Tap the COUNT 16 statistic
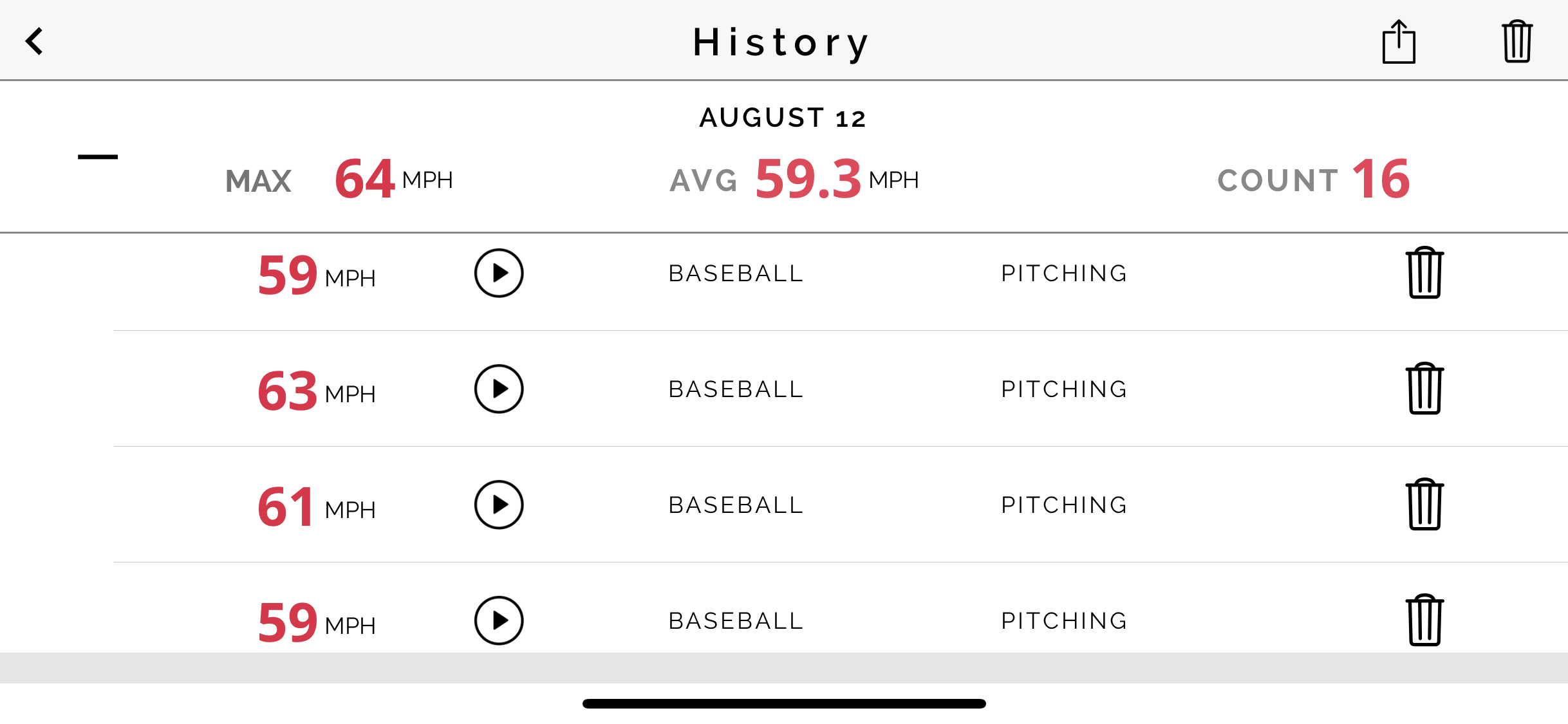Viewport: 1568px width, 724px height. pos(1314,179)
